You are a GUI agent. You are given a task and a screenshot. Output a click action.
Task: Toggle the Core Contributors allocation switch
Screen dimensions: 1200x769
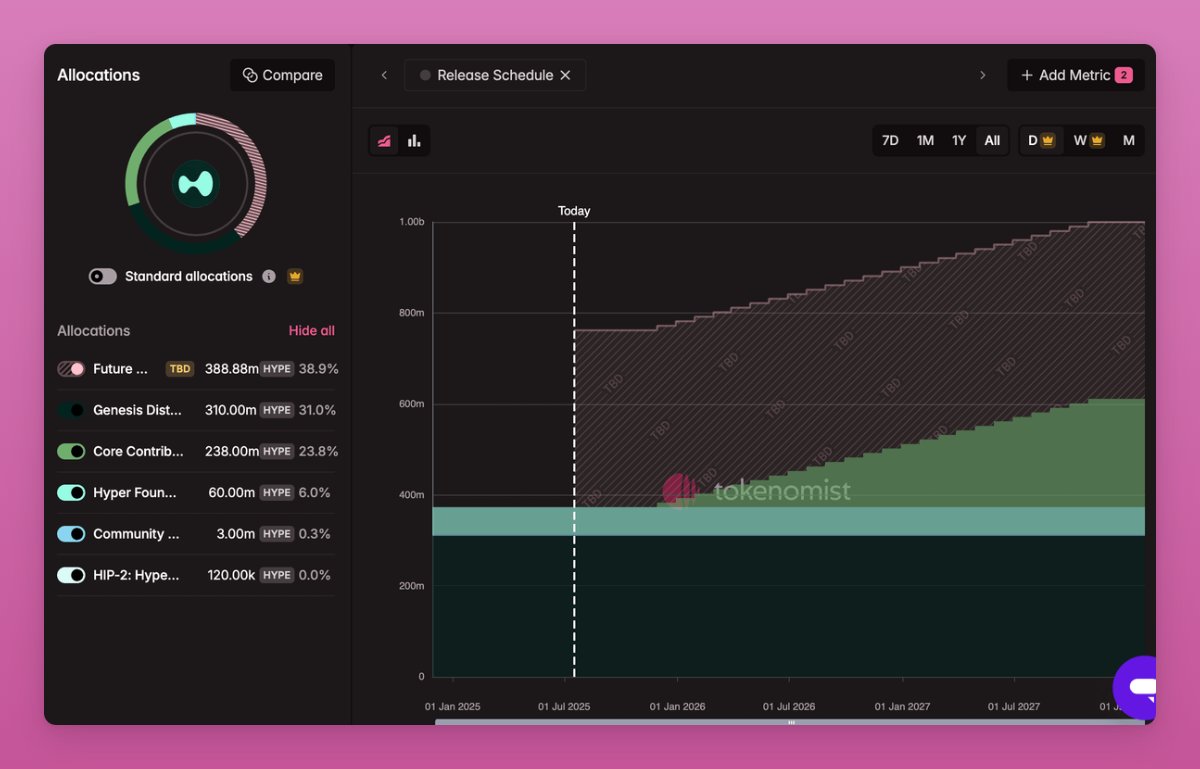[x=71, y=451]
